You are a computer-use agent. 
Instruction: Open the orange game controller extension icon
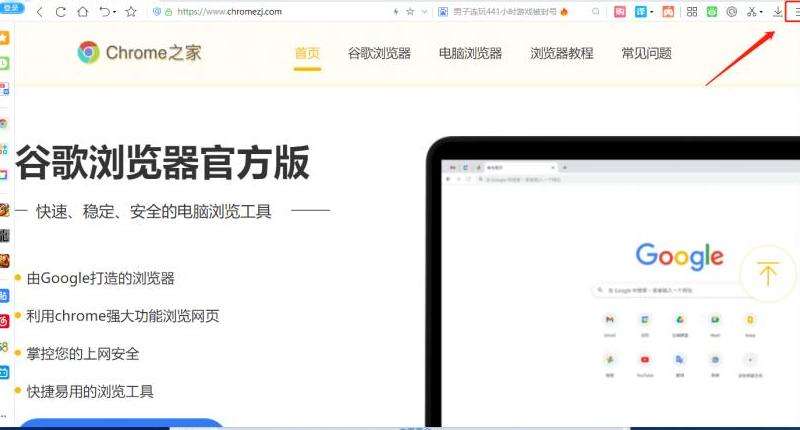(668, 12)
